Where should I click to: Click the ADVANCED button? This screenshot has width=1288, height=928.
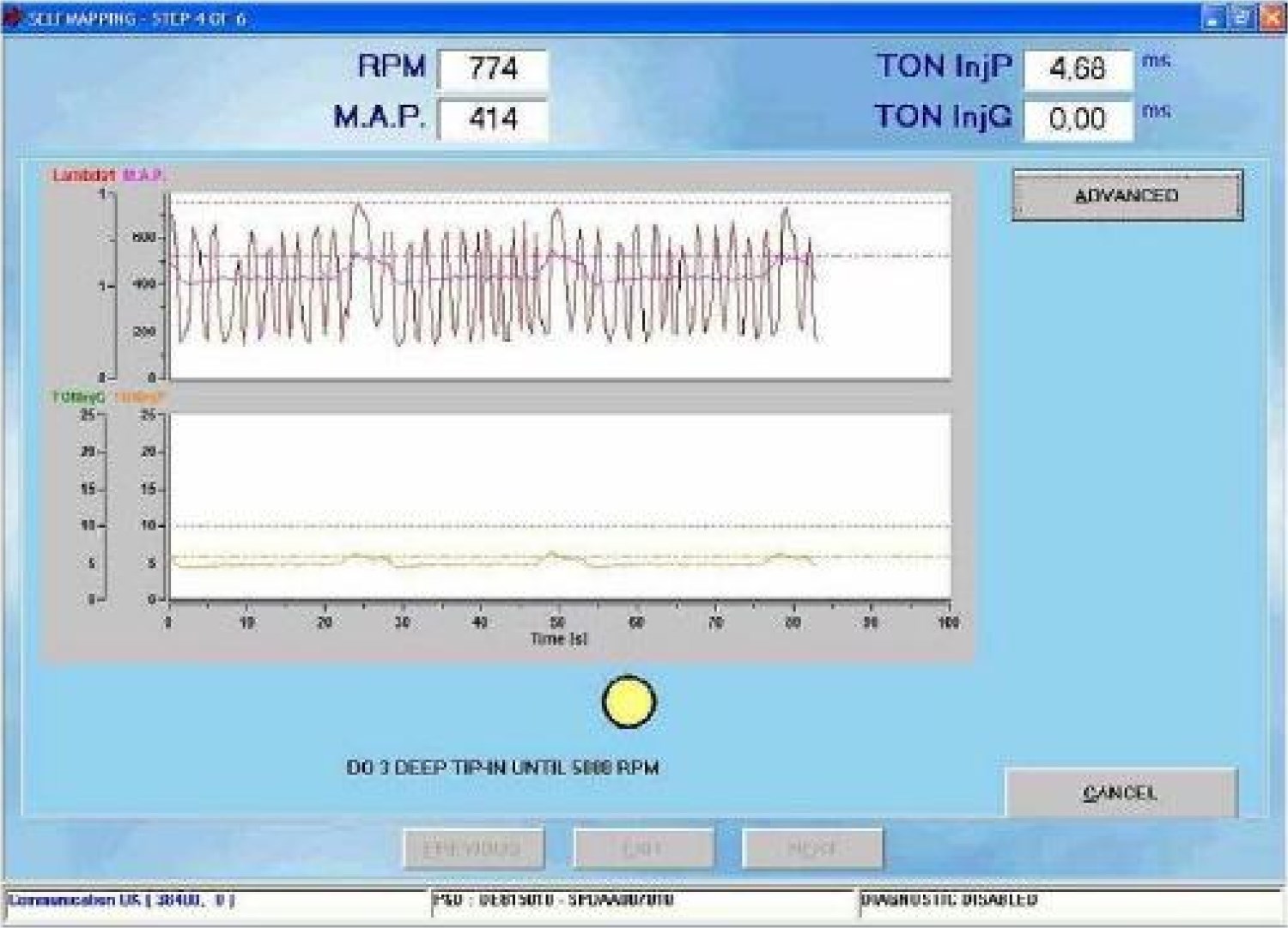point(1127,196)
